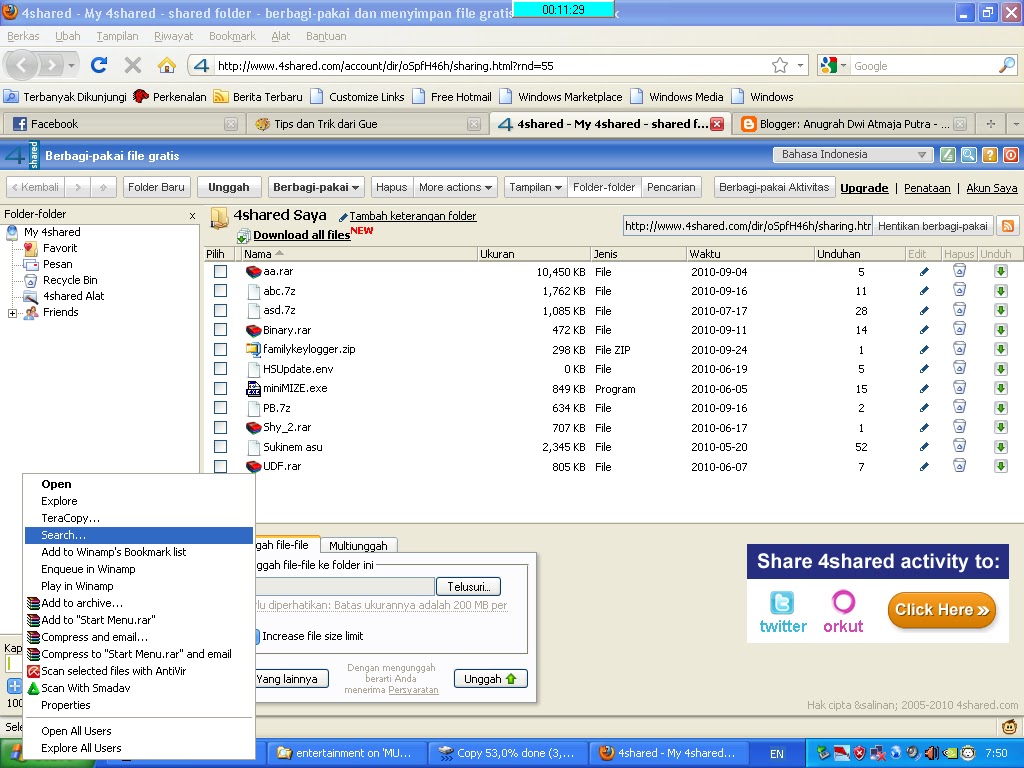This screenshot has width=1024, height=768.
Task: Expand the Friends tree node
Action: tap(12, 313)
